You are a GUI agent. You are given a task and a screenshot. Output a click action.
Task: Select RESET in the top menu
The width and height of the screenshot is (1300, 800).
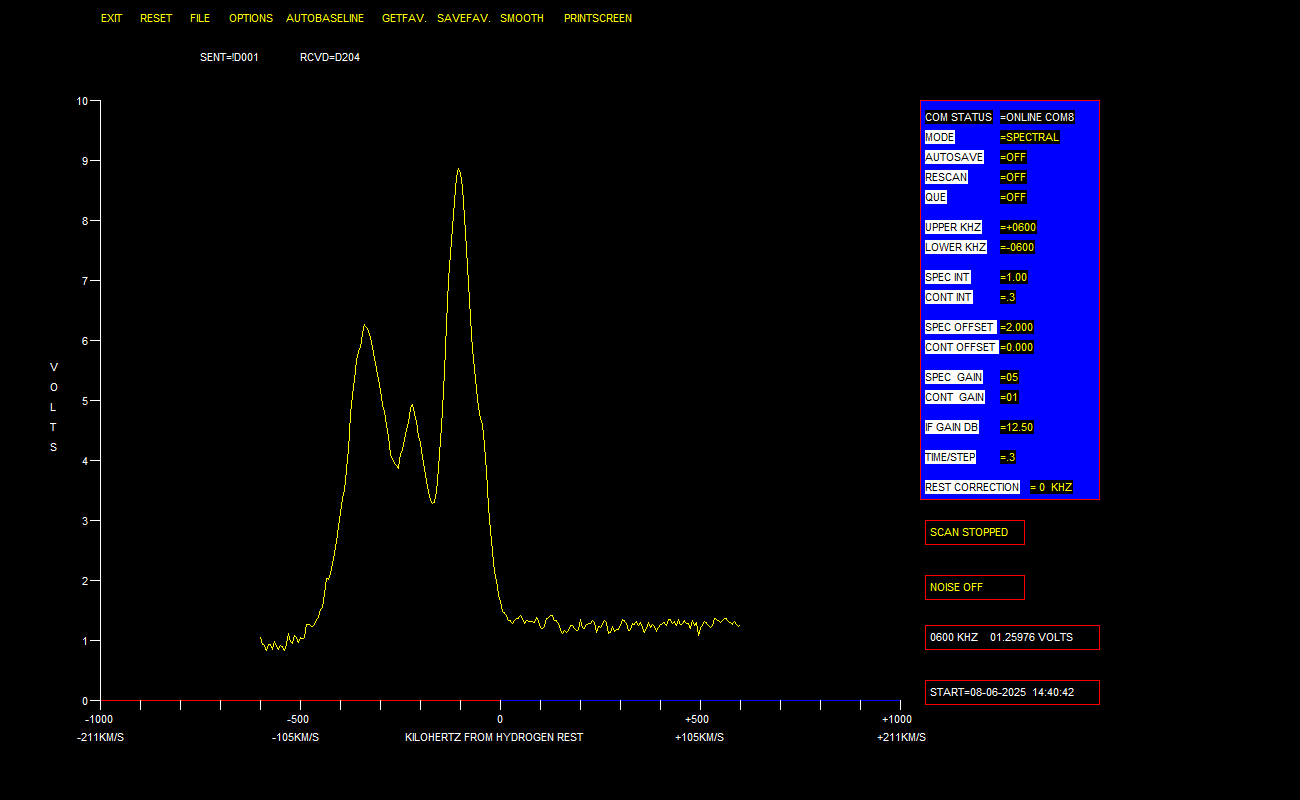pos(156,18)
